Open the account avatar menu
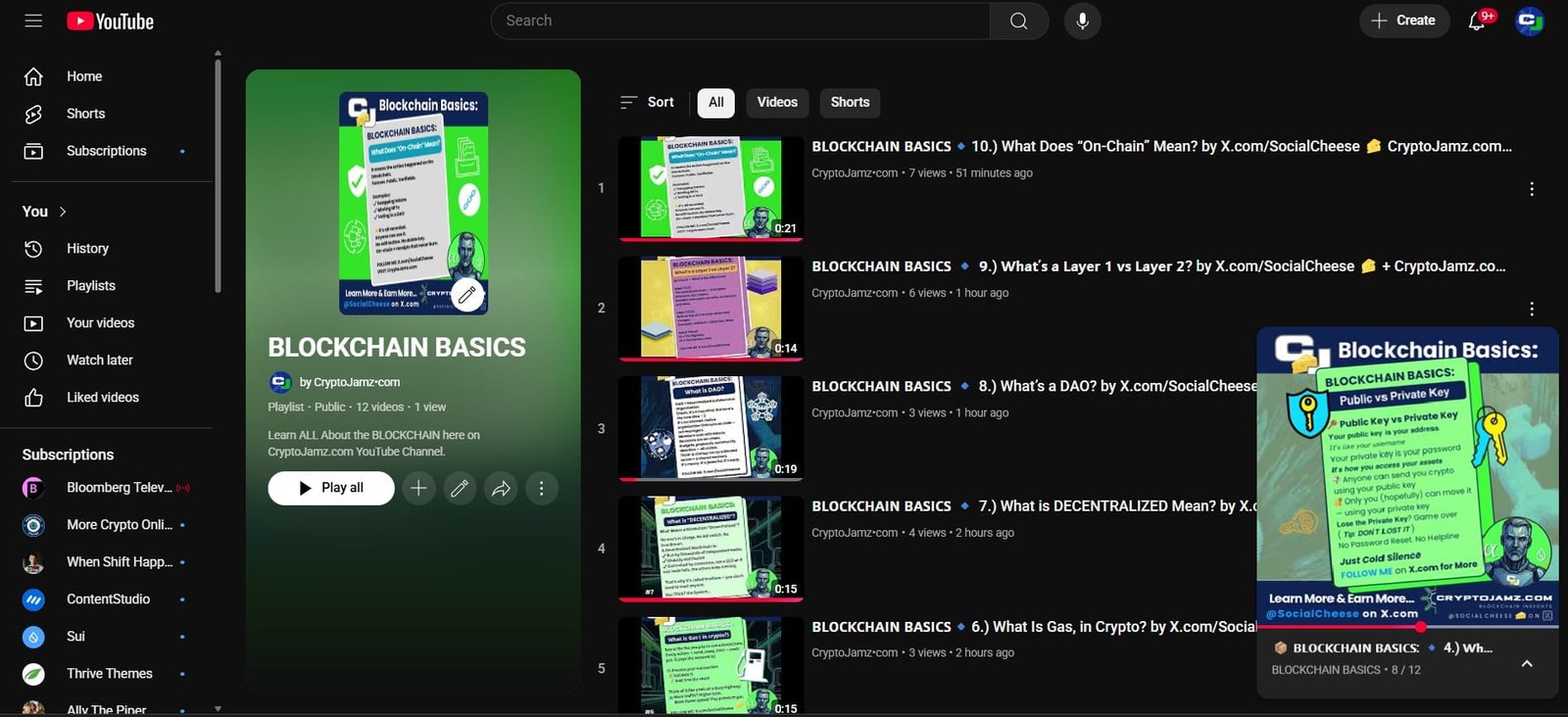The height and width of the screenshot is (717, 1568). (1529, 21)
